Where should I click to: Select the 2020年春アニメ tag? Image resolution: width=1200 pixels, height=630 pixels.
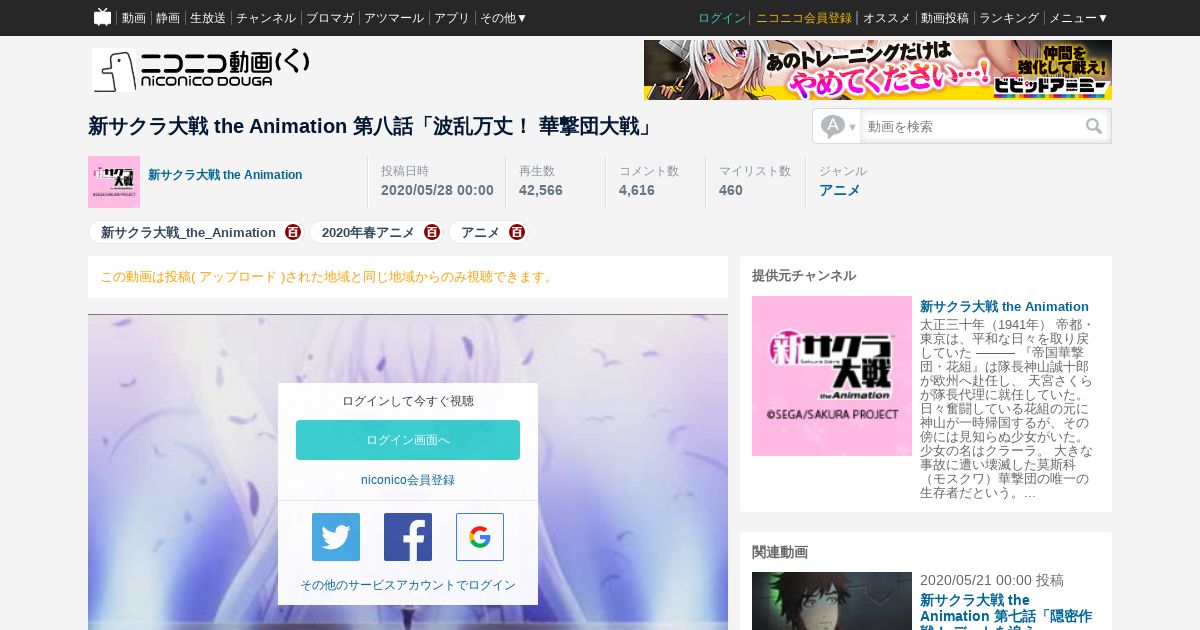point(368,232)
